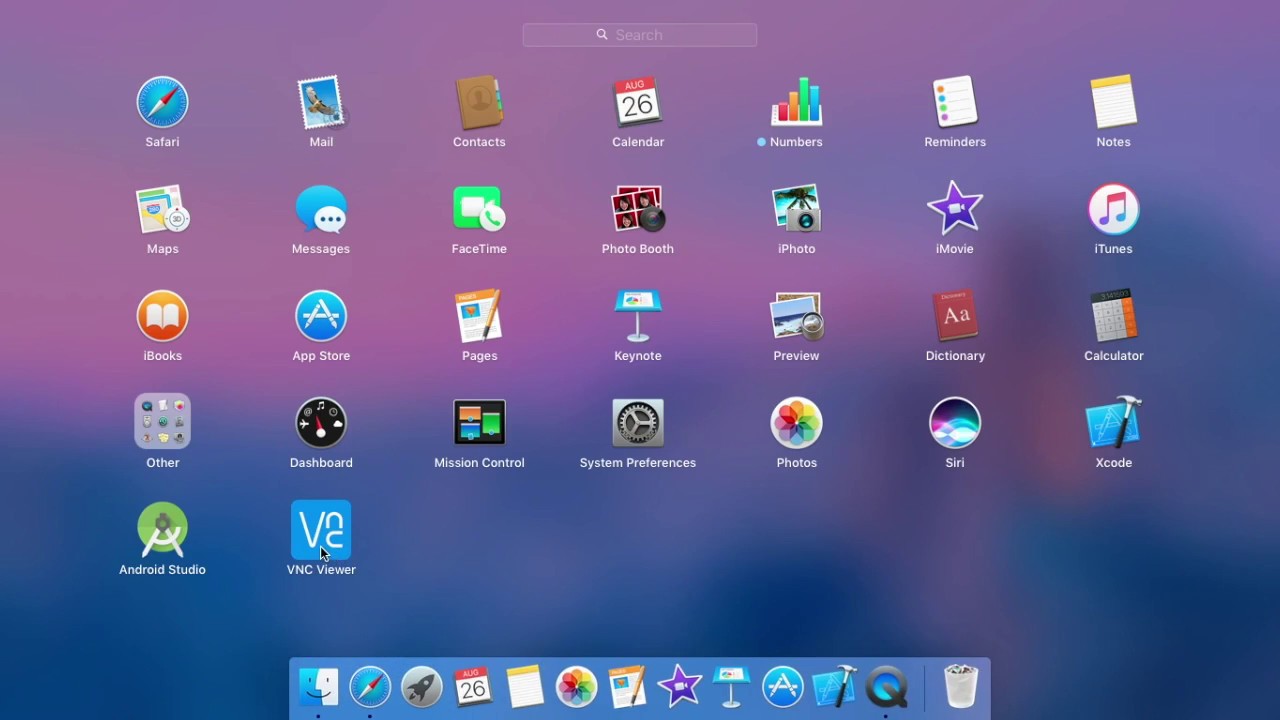Image resolution: width=1280 pixels, height=720 pixels.
Task: Start the FaceTime app
Action: (x=479, y=210)
